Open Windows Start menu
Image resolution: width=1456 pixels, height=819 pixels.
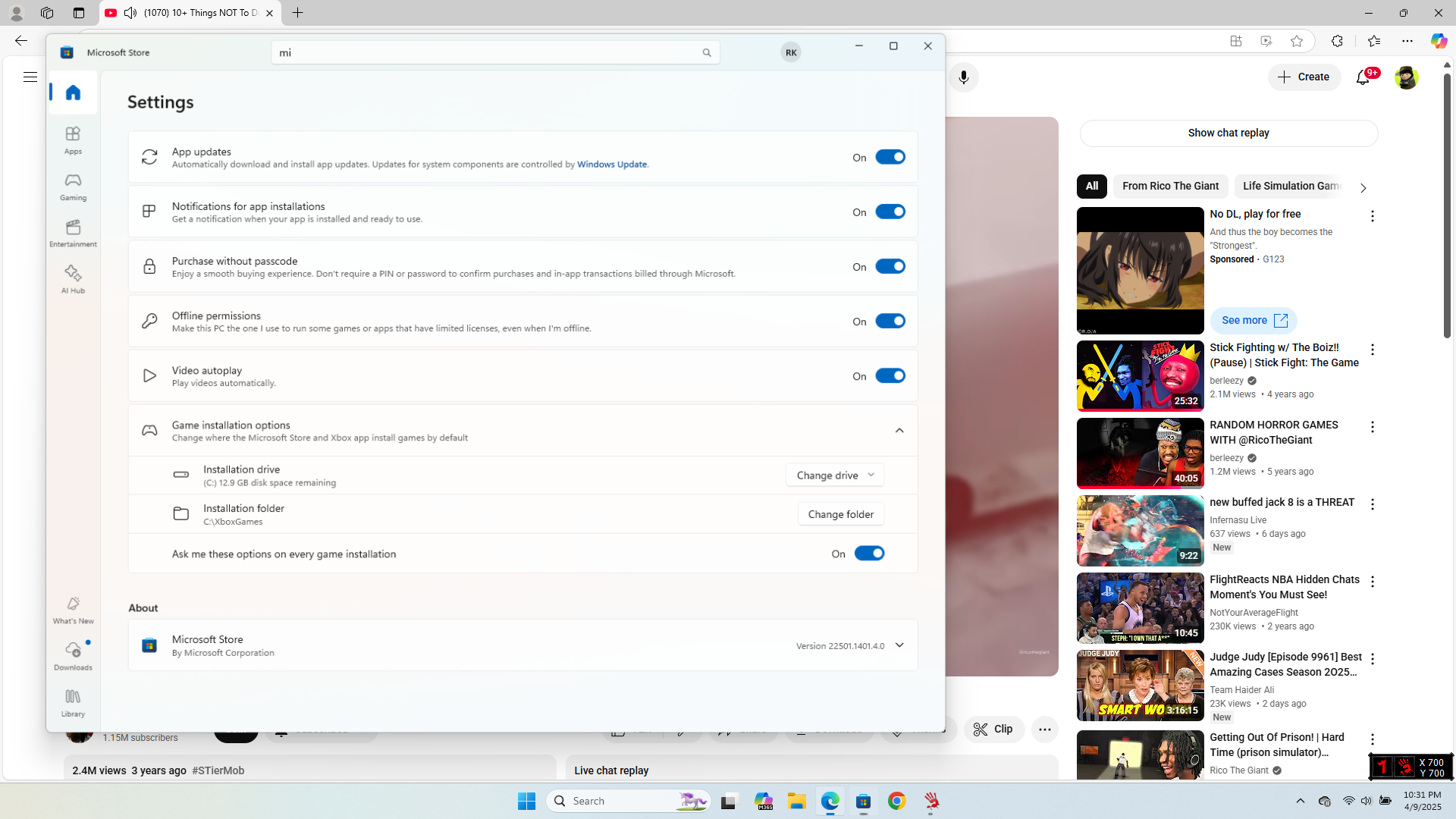pos(526,801)
